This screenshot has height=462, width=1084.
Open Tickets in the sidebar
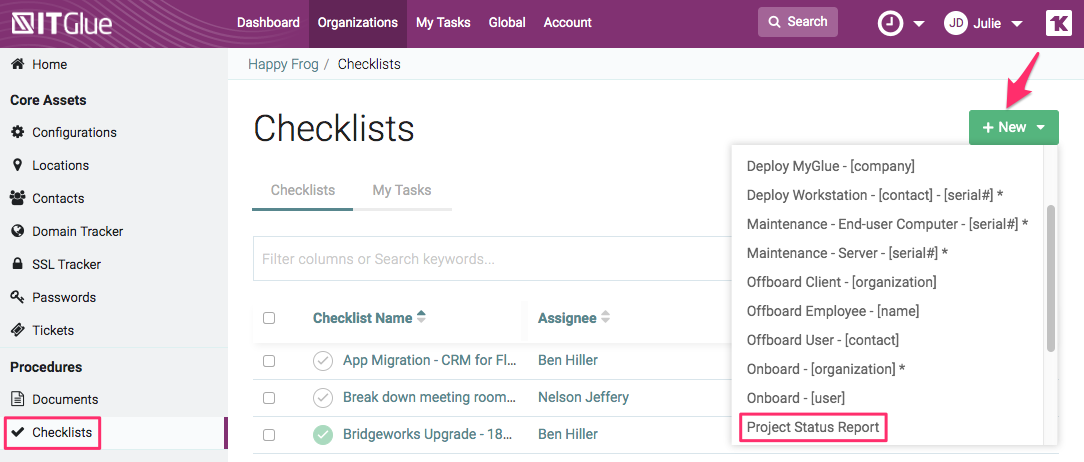coord(53,330)
